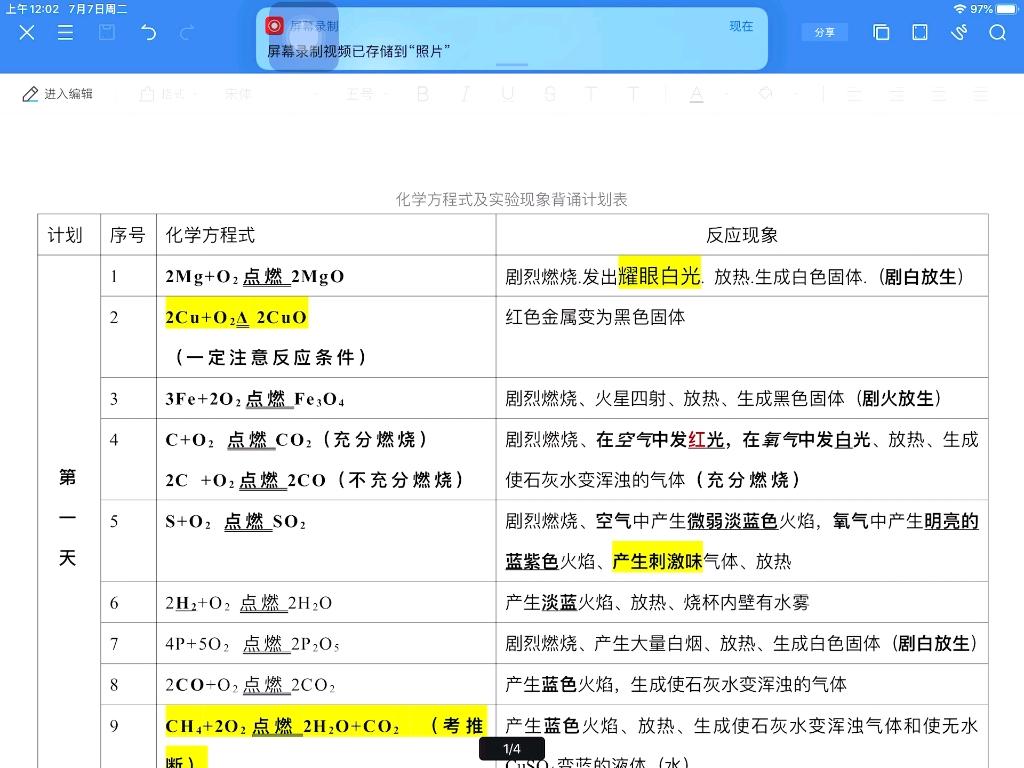The image size is (1024, 768).
Task: Tap the 1/4 page indicator
Action: coord(512,747)
